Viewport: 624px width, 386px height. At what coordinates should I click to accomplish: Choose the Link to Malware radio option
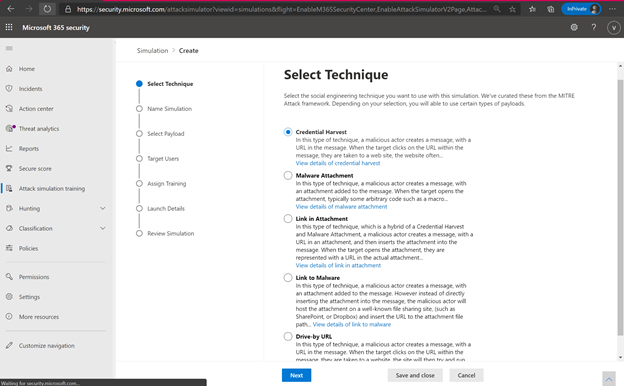click(x=288, y=278)
